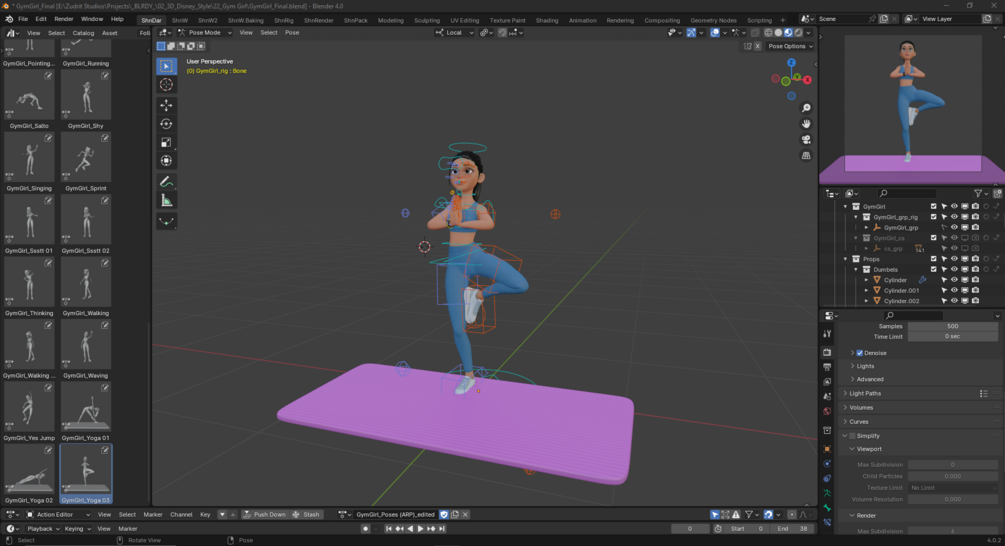Open the Render menu

63,19
